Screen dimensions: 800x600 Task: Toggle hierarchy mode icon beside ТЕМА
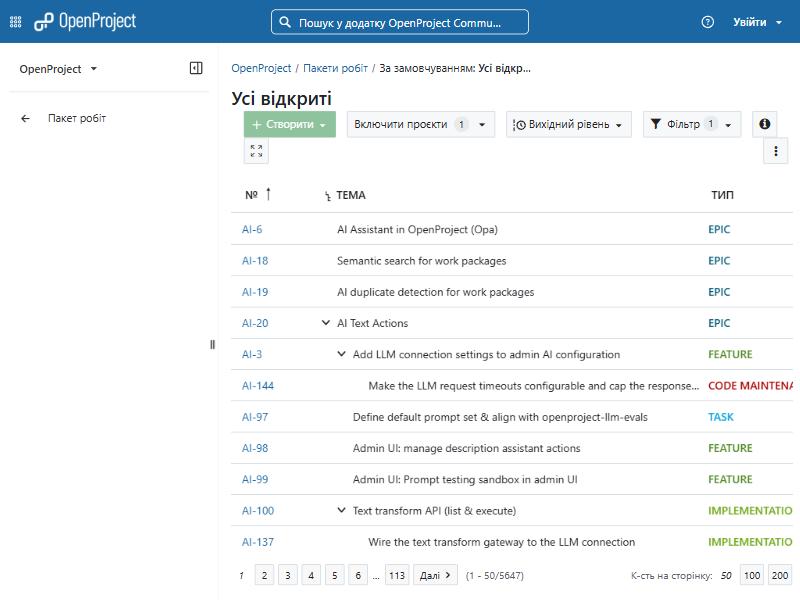click(x=328, y=196)
